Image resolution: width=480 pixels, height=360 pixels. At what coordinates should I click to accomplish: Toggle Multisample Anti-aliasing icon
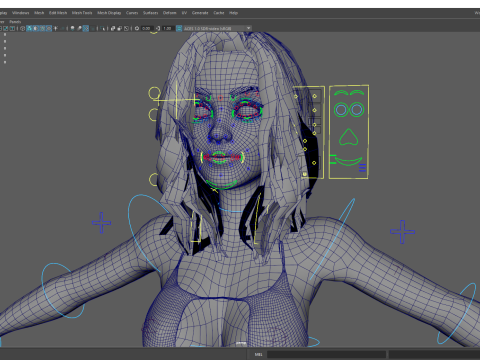(86, 28)
